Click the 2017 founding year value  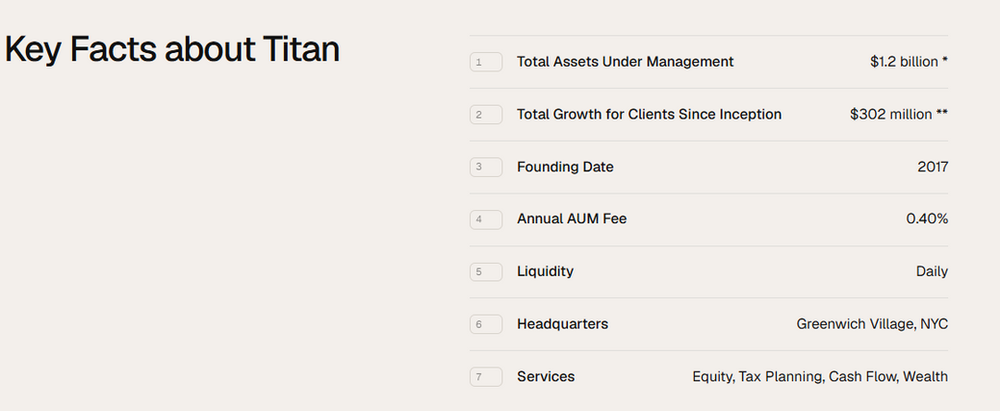pyautogui.click(x=932, y=167)
